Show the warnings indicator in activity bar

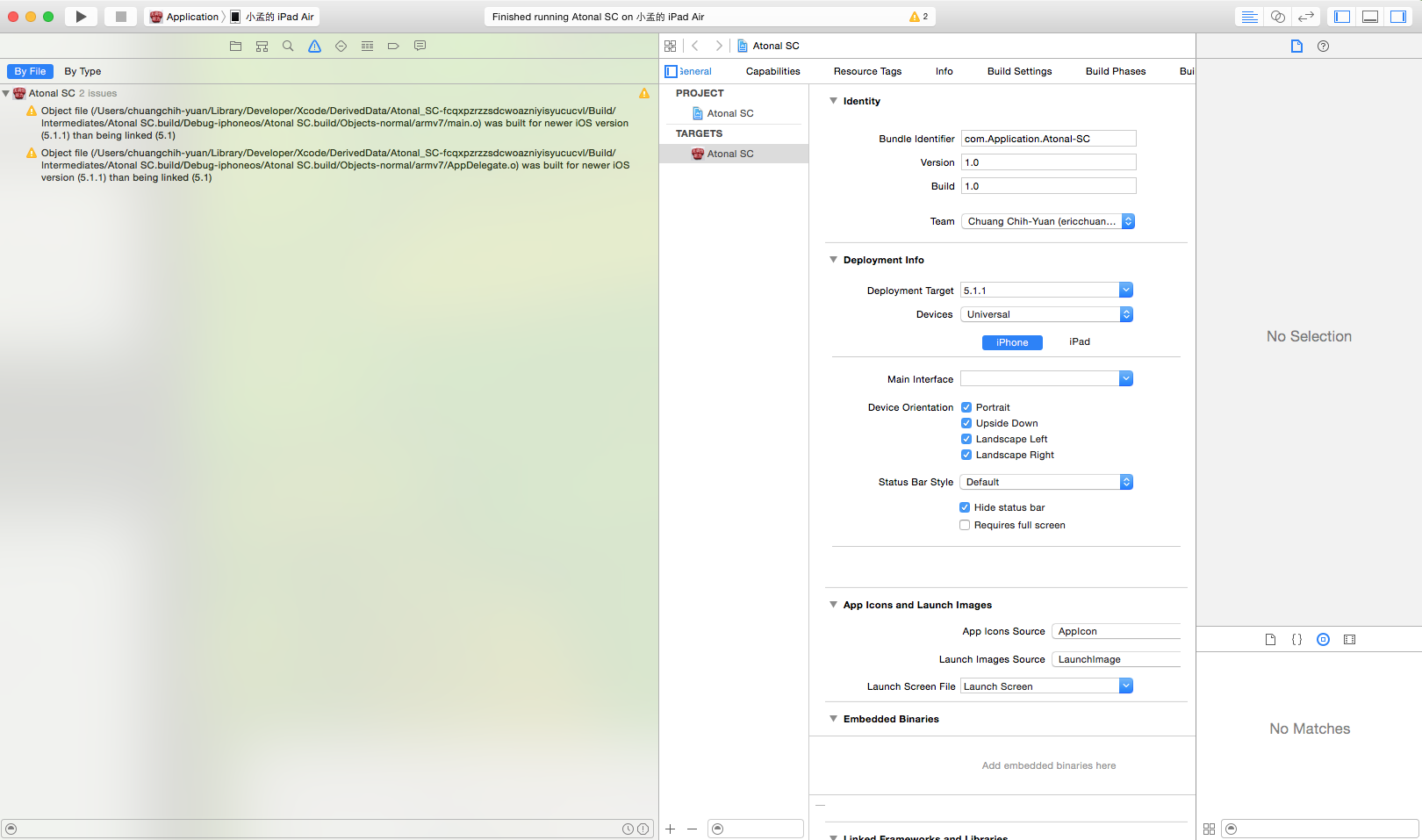(x=919, y=17)
